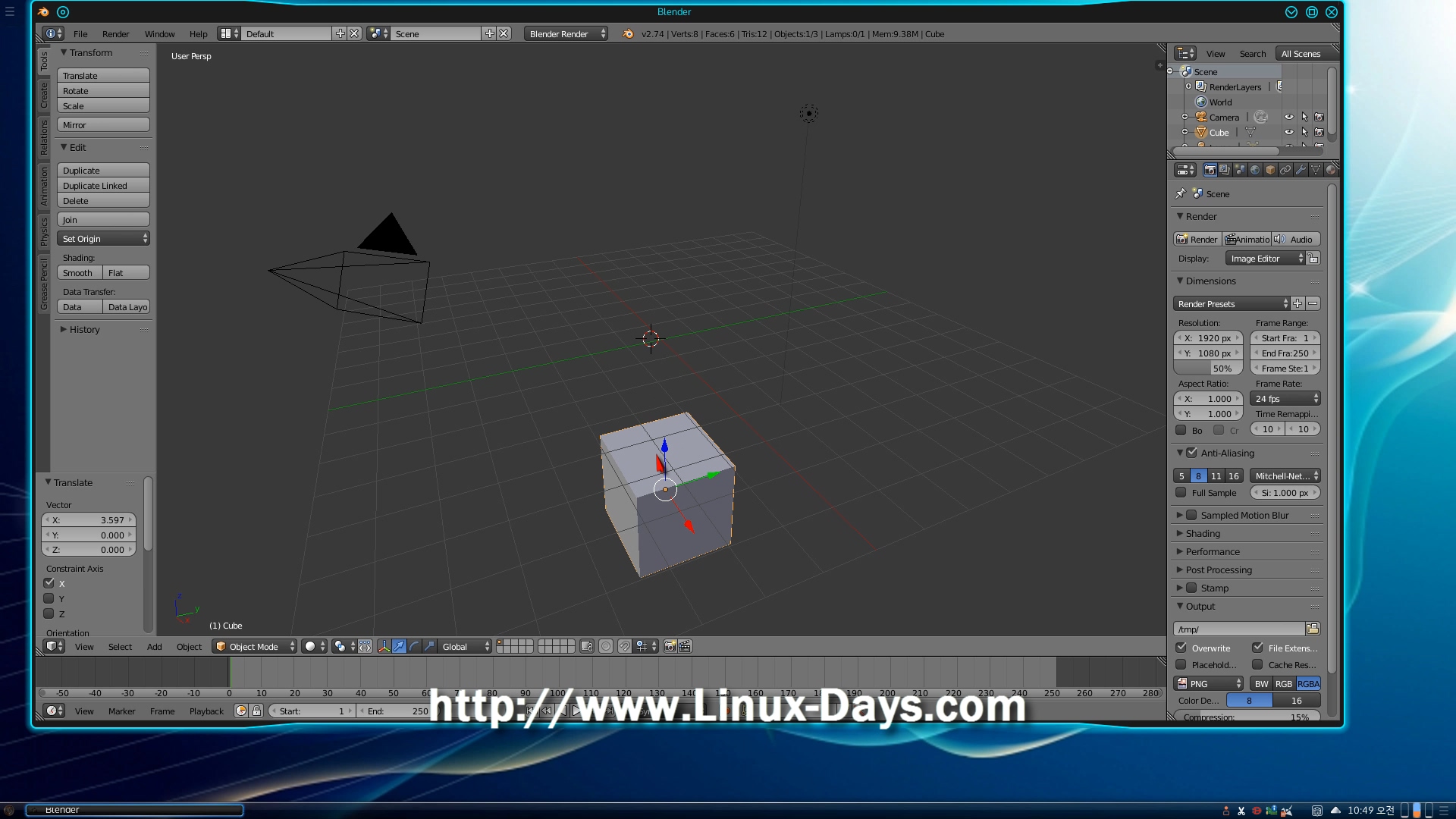Click the add render preset plus icon
Viewport: 1456px width, 819px height.
click(x=1298, y=304)
